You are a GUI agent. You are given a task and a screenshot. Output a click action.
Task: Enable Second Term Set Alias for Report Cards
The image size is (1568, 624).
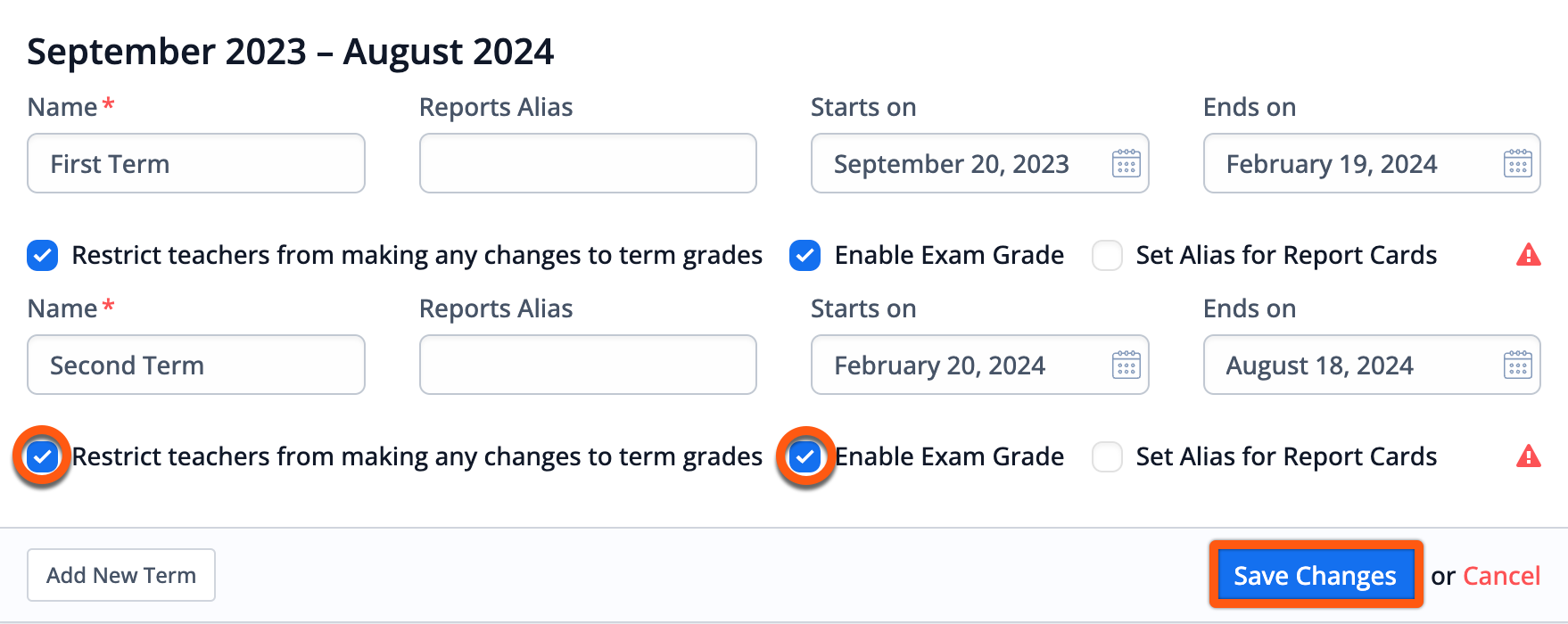pos(1107,456)
